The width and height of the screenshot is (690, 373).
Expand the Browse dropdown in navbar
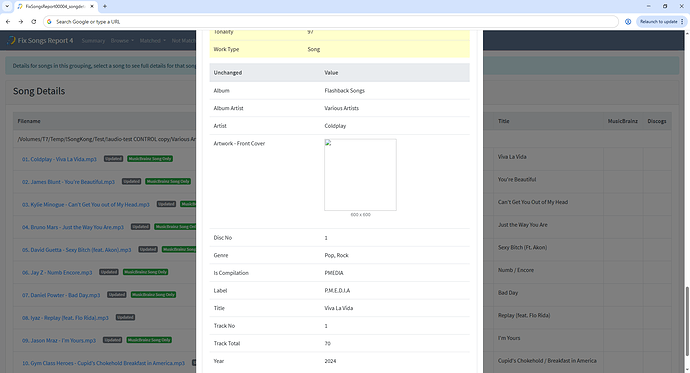point(122,40)
